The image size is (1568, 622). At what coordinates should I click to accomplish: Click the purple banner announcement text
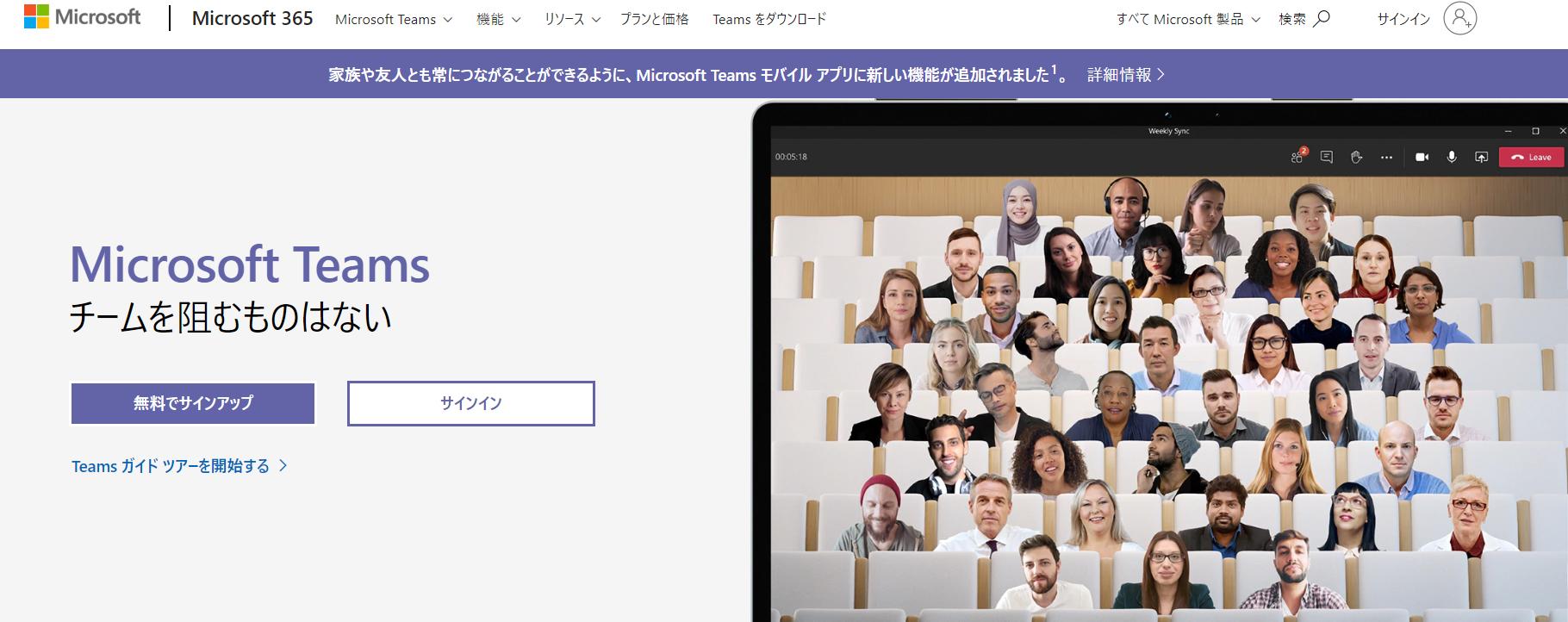(x=699, y=75)
